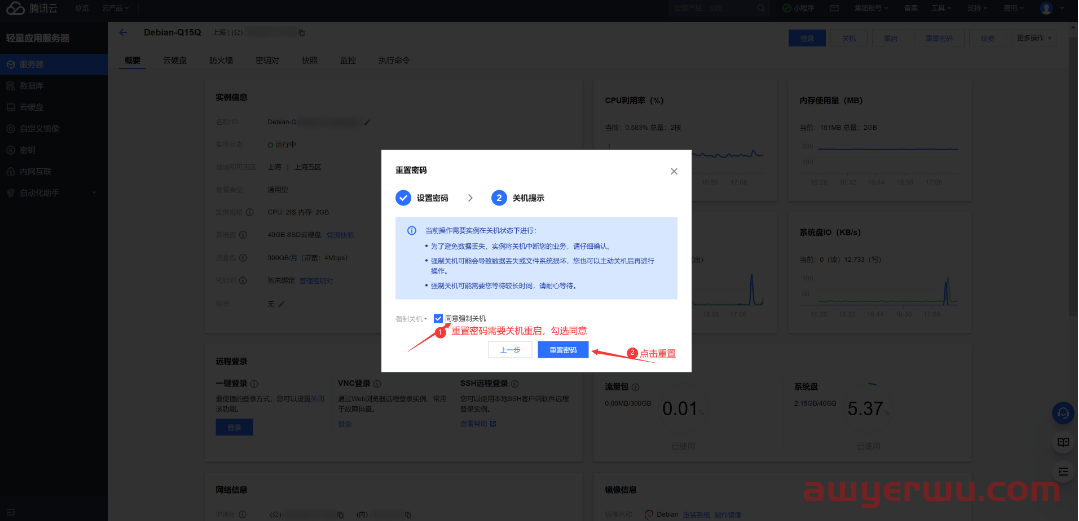Click the 上一步 button in dialog
This screenshot has width=1079, height=521.
pos(510,350)
